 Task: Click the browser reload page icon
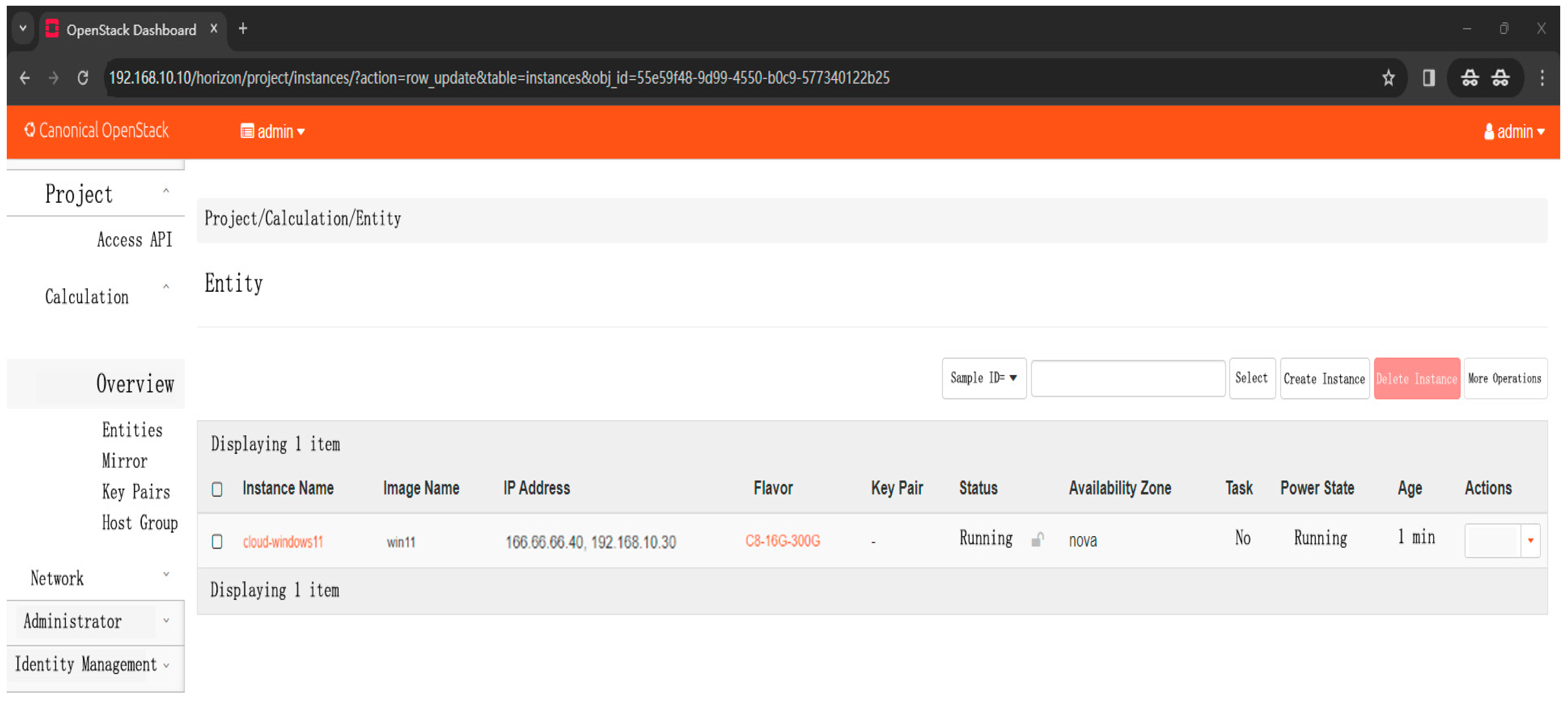click(x=83, y=78)
